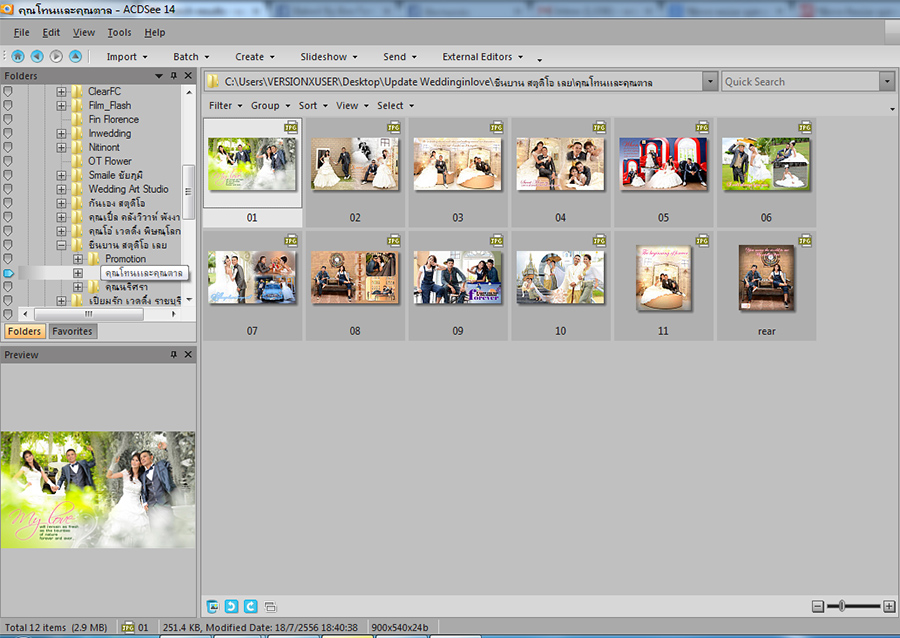Open the File menu

21,33
